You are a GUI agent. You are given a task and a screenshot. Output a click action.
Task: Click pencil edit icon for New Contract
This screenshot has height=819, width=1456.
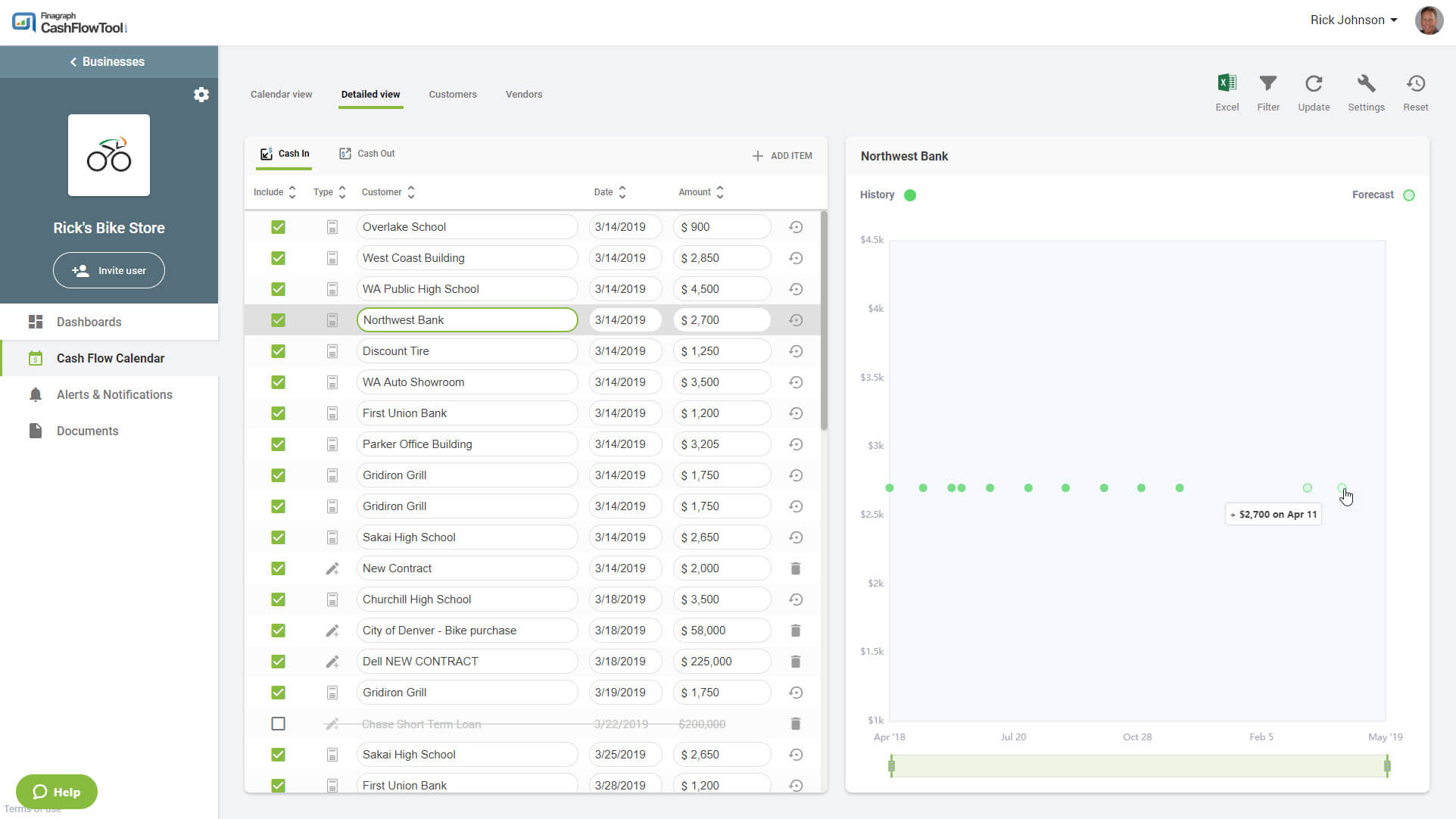point(332,568)
